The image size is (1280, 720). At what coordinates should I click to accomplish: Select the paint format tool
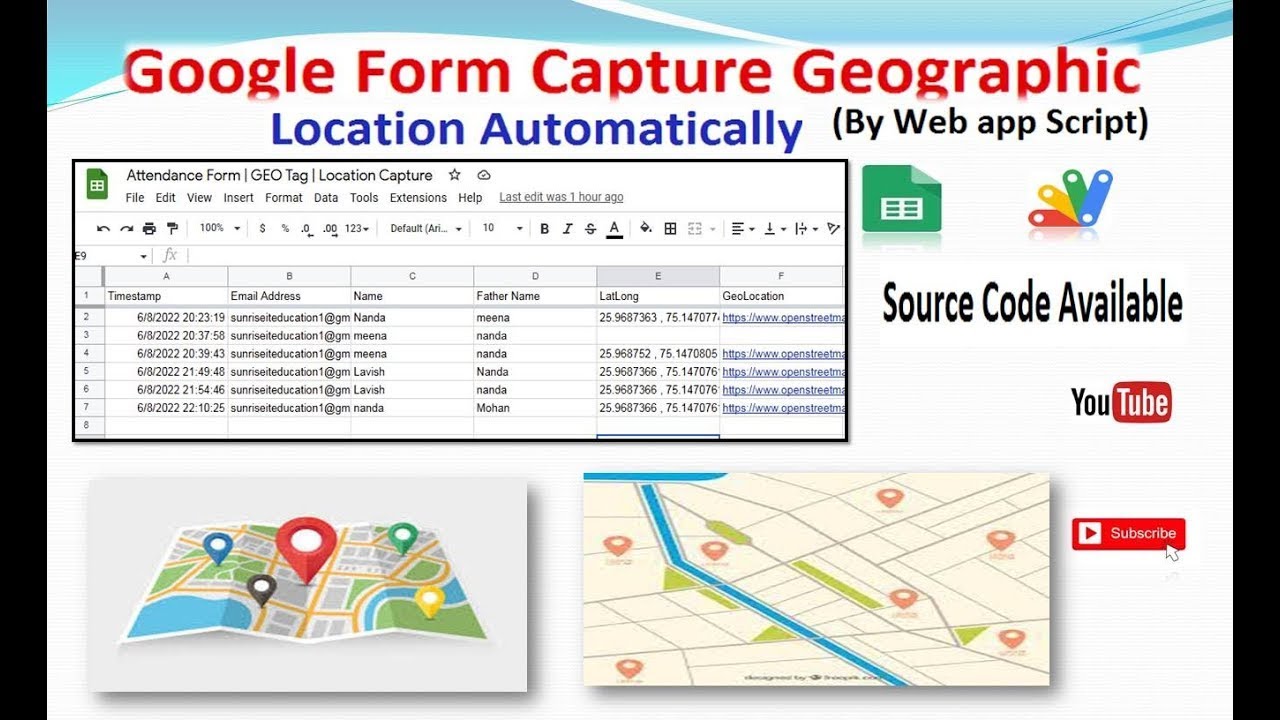172,229
